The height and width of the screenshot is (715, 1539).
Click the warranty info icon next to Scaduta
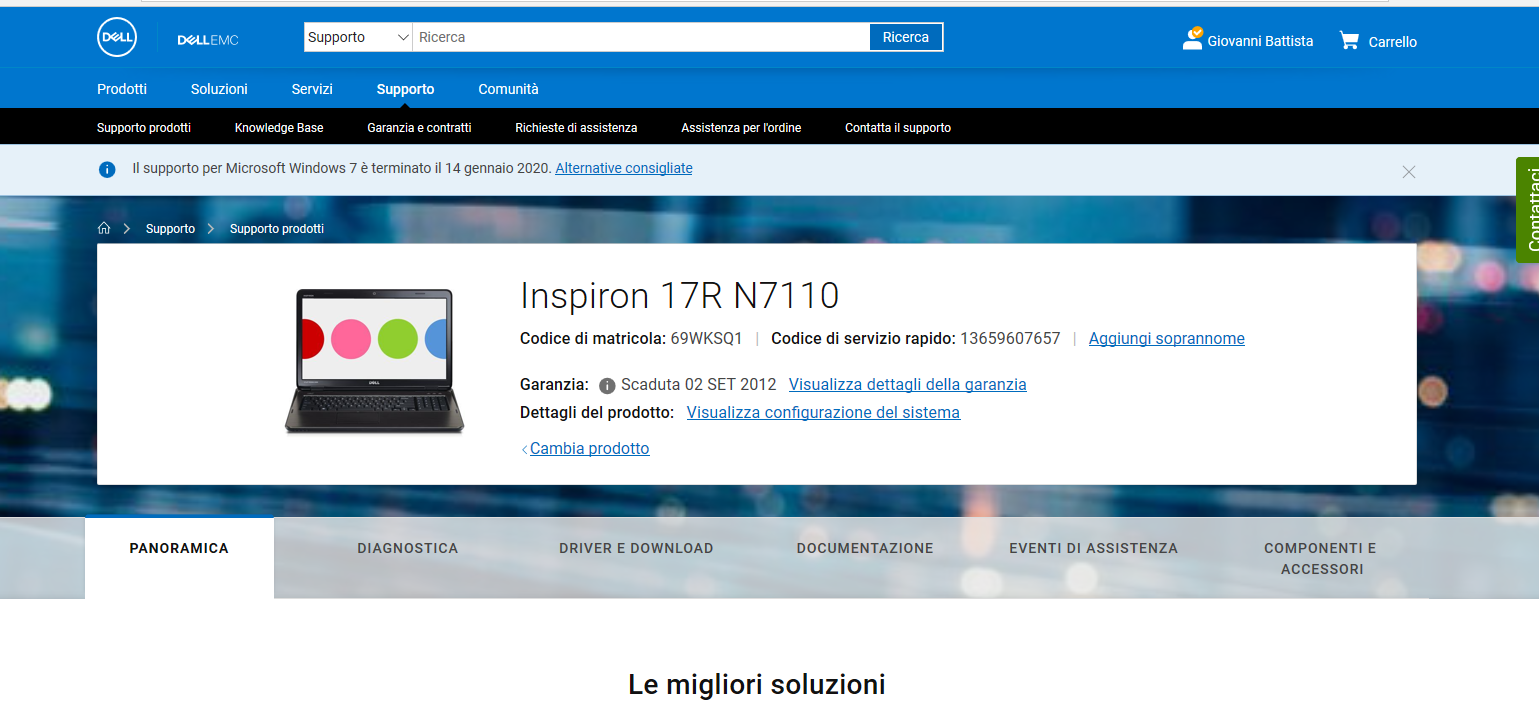coord(607,386)
